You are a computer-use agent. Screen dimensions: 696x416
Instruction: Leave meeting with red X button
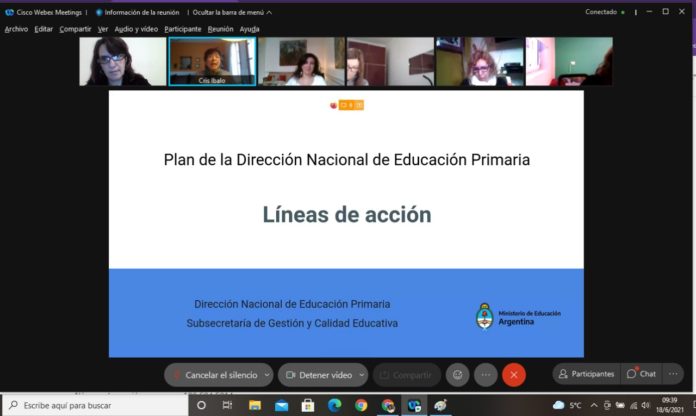pyautogui.click(x=514, y=375)
